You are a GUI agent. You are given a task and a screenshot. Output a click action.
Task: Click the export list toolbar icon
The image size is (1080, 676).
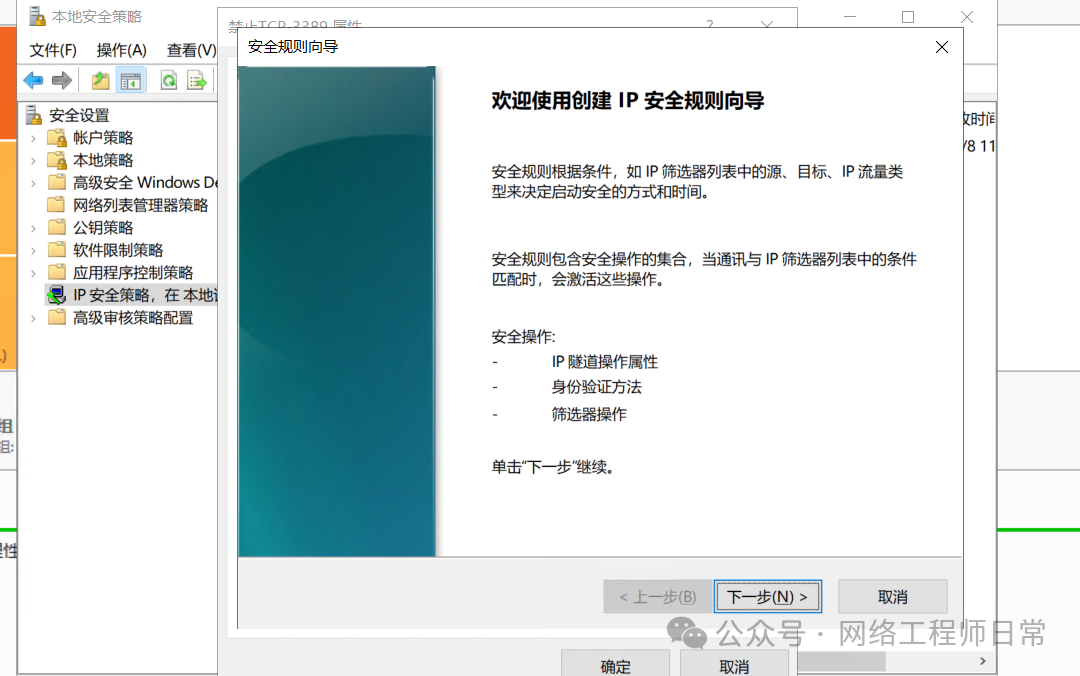tap(197, 81)
